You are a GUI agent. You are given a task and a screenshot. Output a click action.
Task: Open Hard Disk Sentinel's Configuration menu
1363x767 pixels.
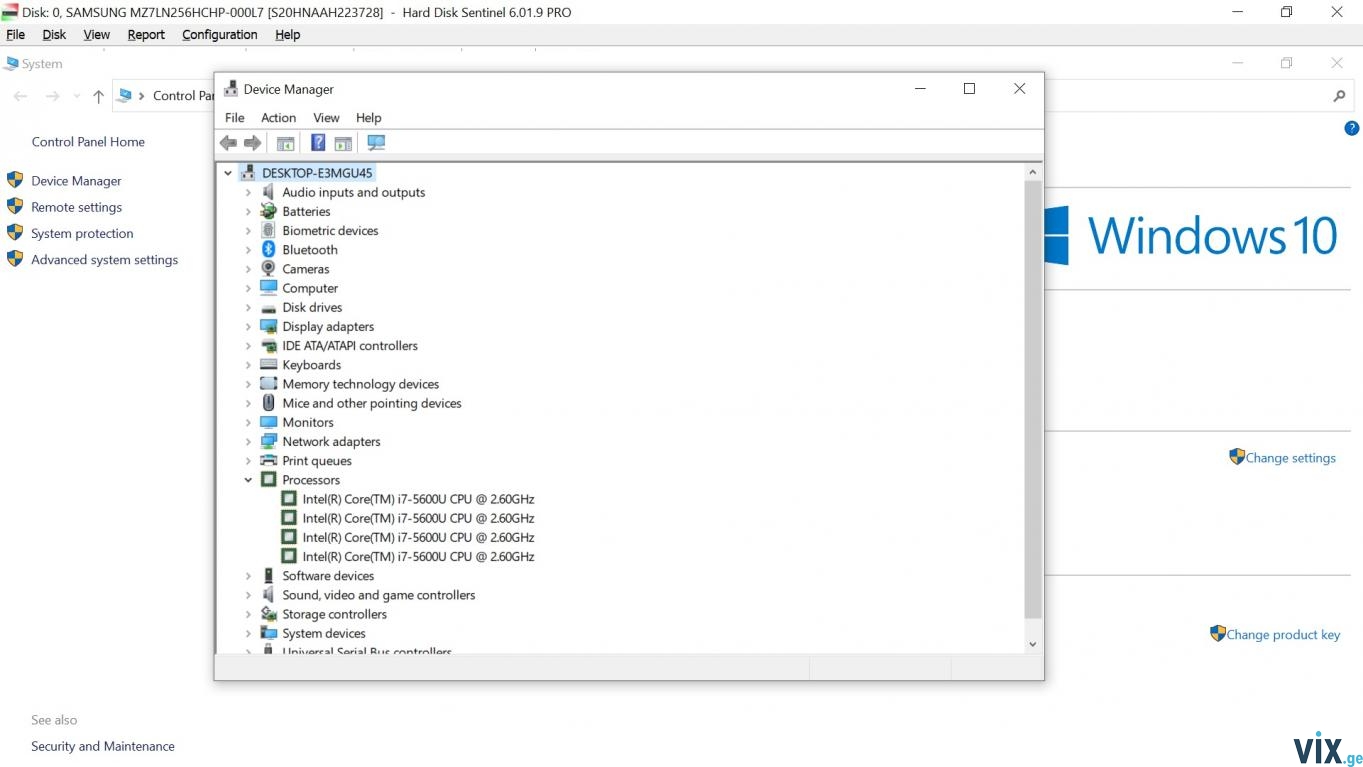point(220,34)
